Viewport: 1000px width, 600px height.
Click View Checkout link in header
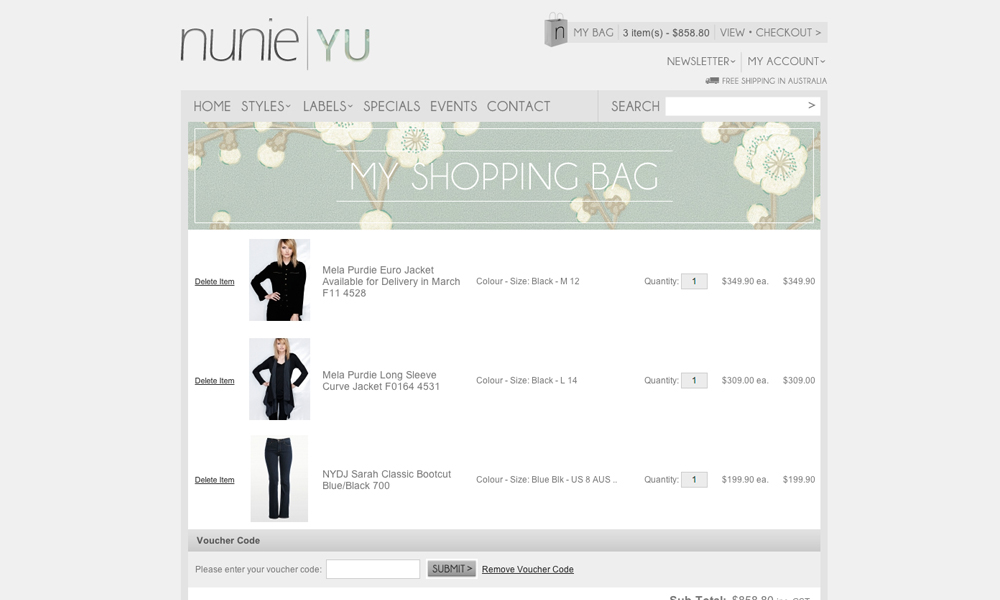(770, 33)
